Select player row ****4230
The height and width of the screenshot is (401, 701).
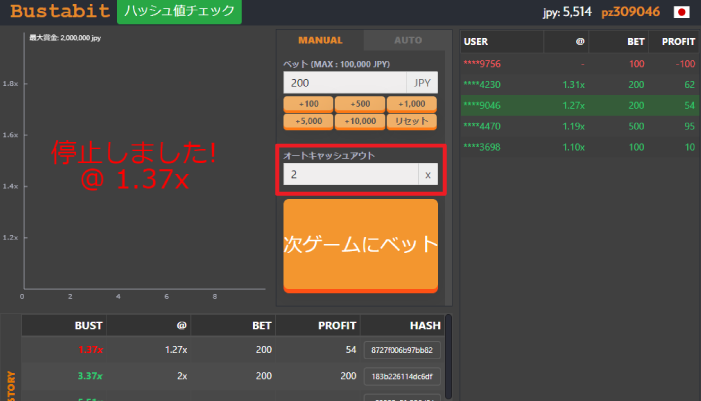[580, 84]
